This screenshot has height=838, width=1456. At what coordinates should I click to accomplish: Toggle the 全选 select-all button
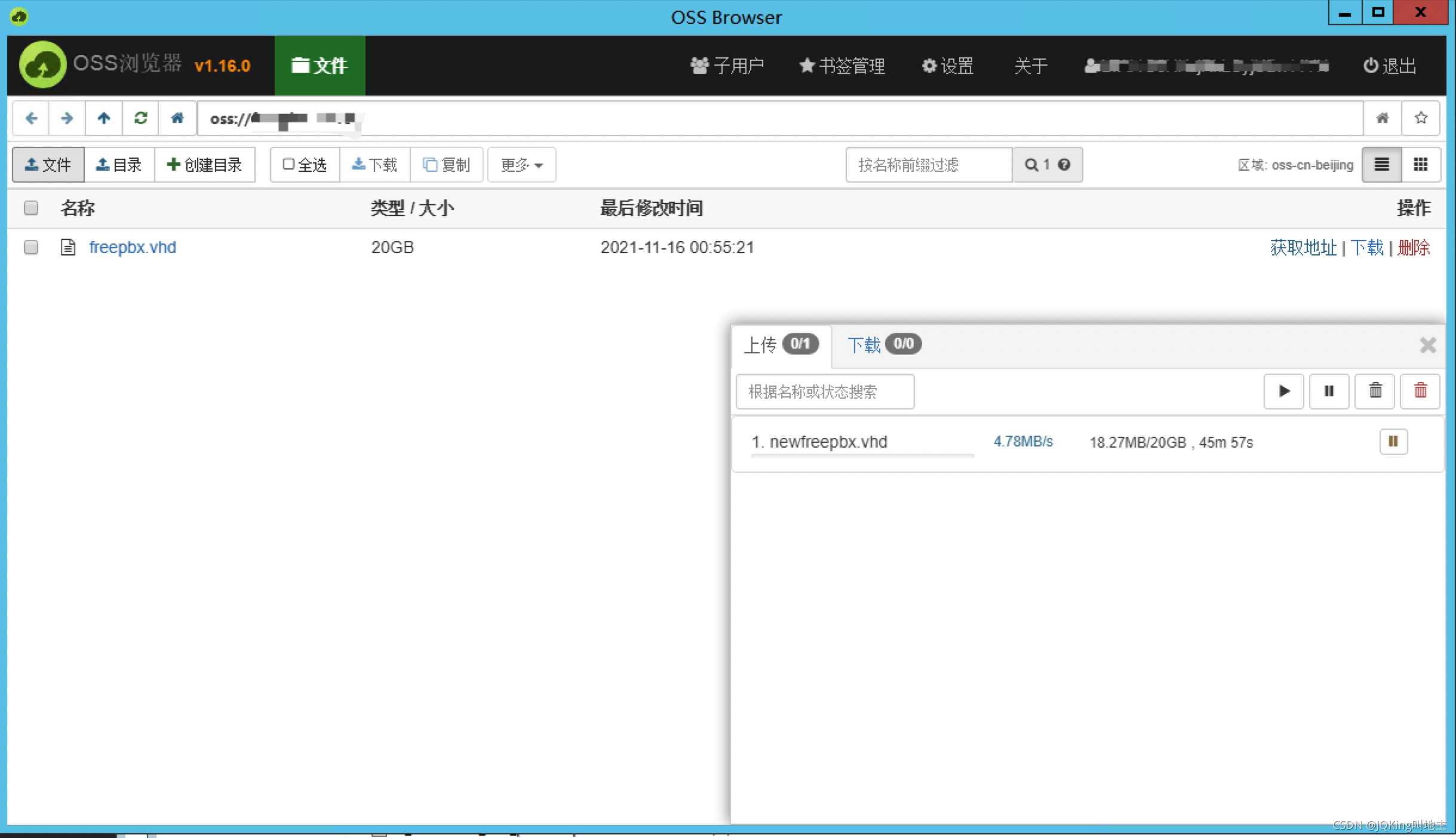click(x=305, y=165)
